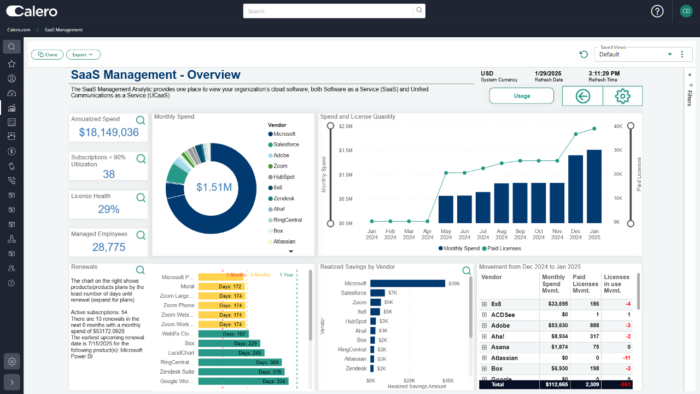This screenshot has width=700, height=394.
Task: Expand the Box vendor row
Action: 484,369
